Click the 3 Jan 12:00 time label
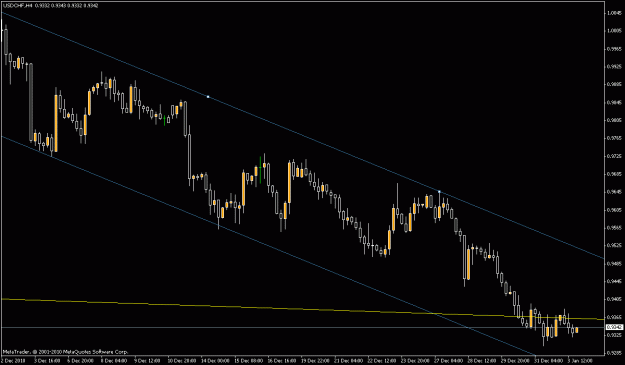The image size is (625, 365). tap(580, 360)
